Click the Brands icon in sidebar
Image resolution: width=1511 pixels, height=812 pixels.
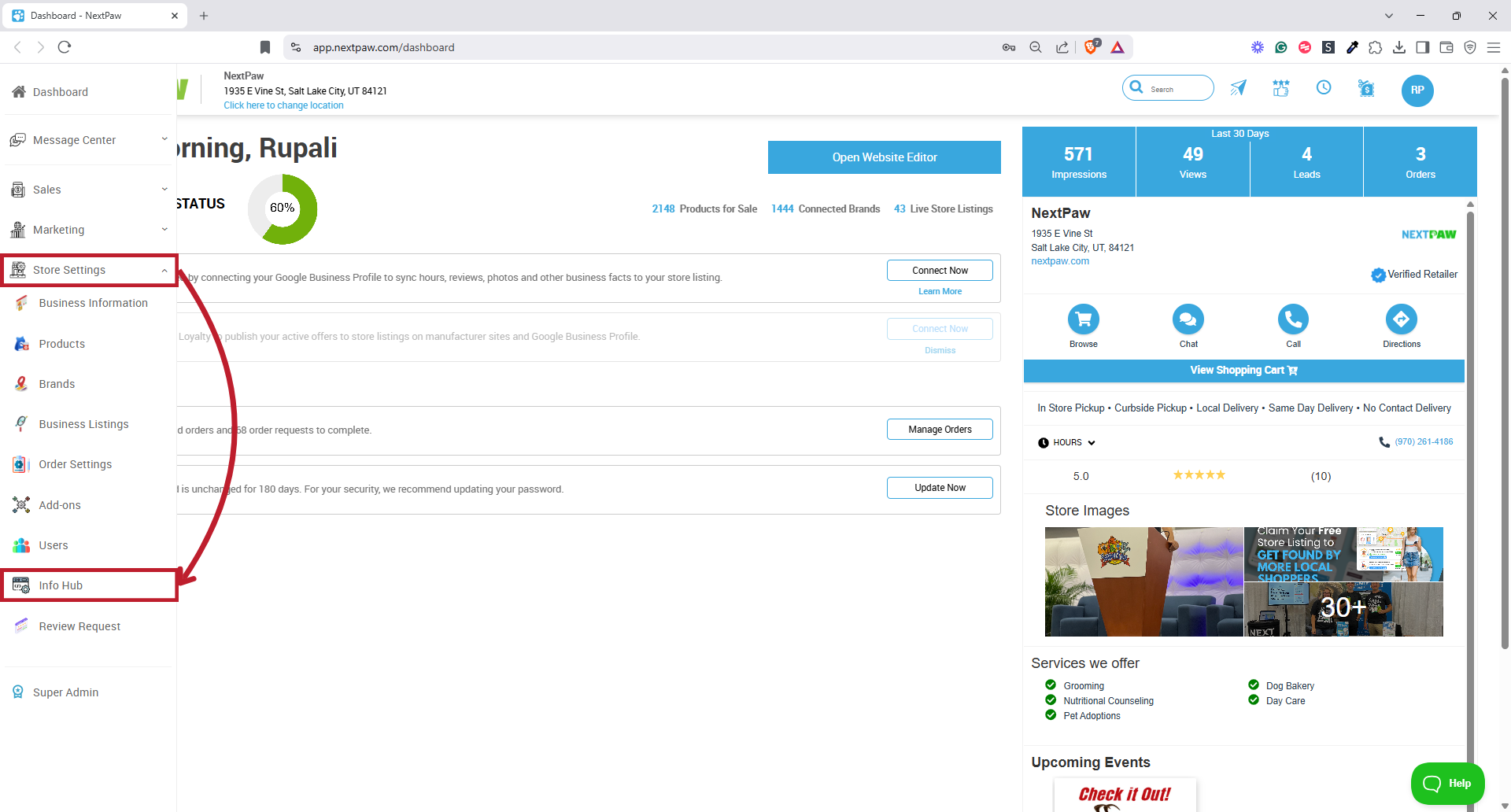click(x=21, y=384)
